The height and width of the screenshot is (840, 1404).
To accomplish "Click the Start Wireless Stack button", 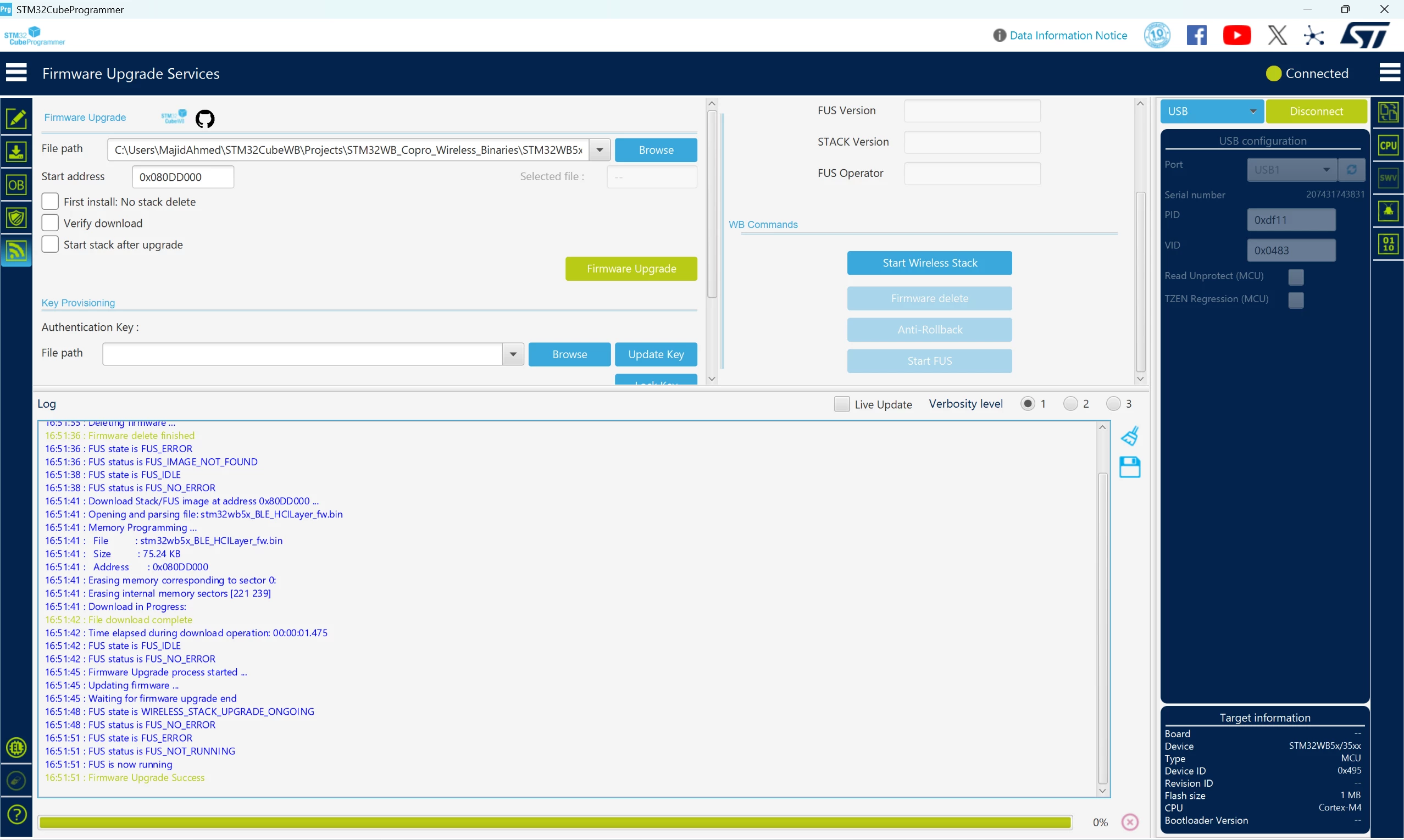I will [930, 263].
